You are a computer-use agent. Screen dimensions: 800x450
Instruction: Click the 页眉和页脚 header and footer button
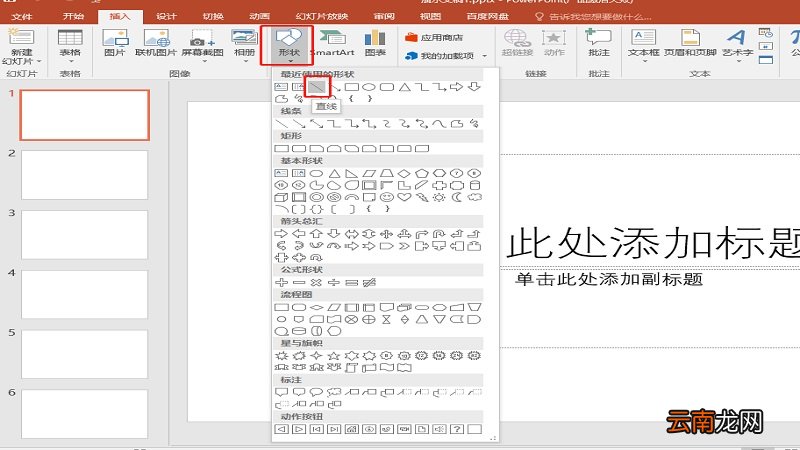690,43
